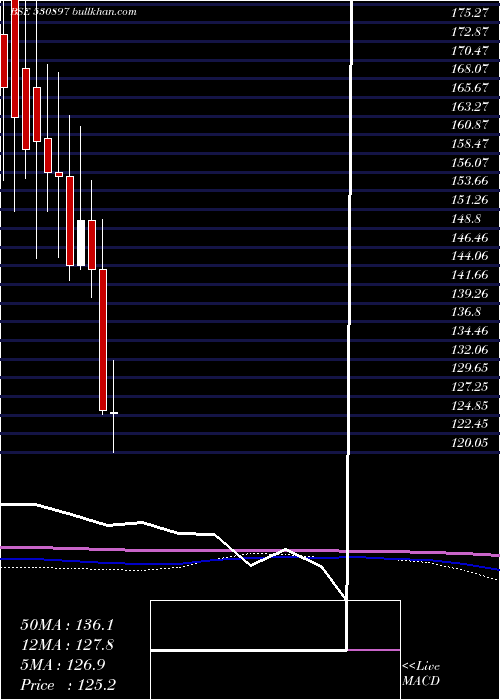
Task: Click the 153.66 price label
Action: (470, 181)
